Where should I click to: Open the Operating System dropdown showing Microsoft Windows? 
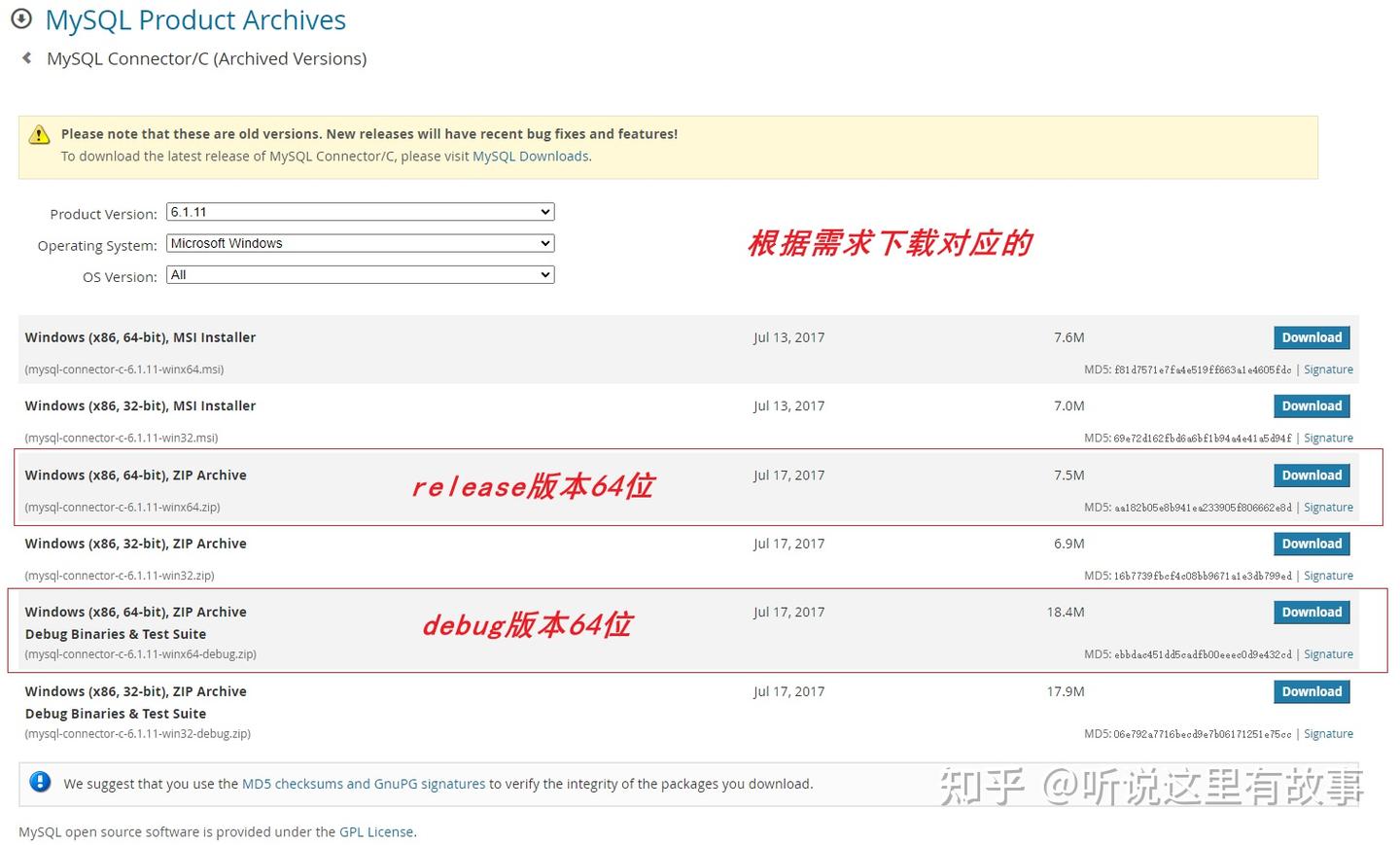click(x=360, y=242)
